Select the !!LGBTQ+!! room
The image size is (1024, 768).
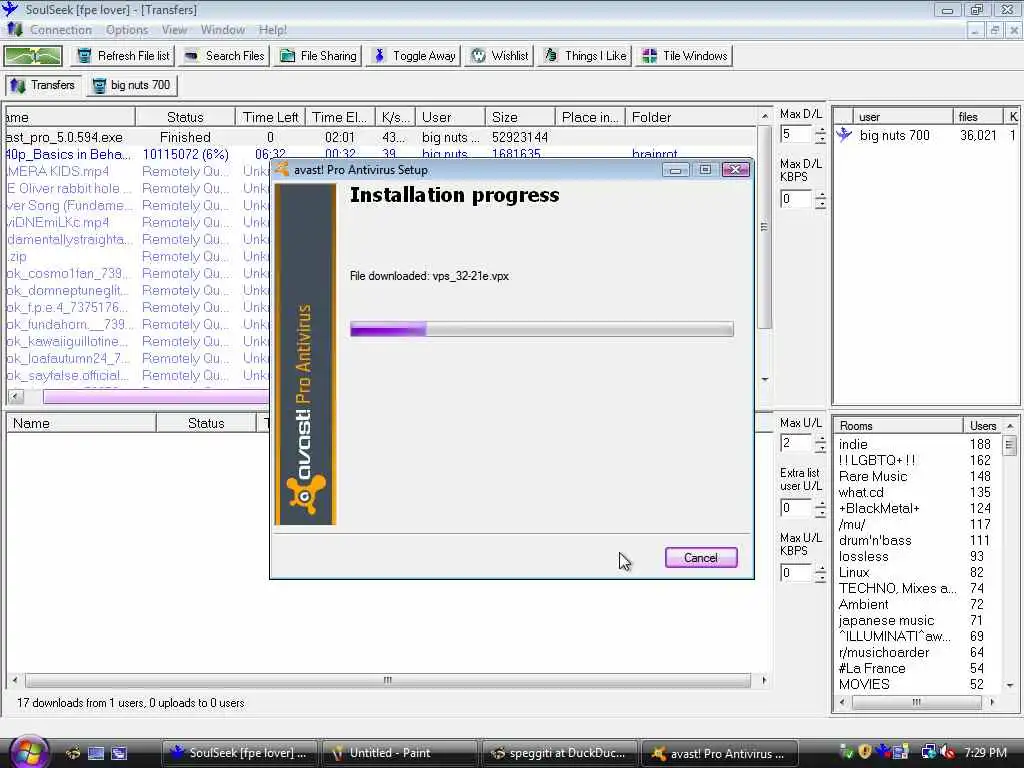click(x=918, y=460)
